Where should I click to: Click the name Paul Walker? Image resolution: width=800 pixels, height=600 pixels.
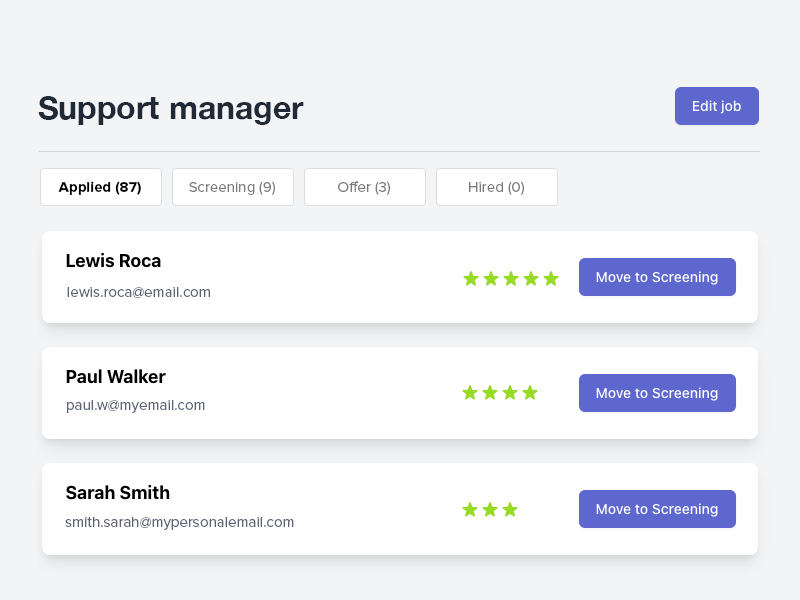(x=114, y=377)
